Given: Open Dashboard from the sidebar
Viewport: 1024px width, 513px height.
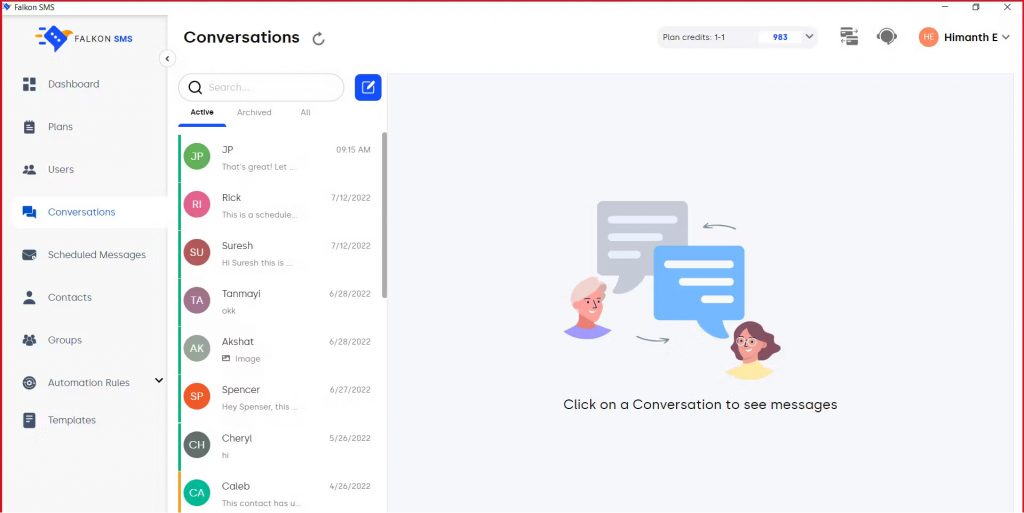Looking at the screenshot, I should pos(73,84).
